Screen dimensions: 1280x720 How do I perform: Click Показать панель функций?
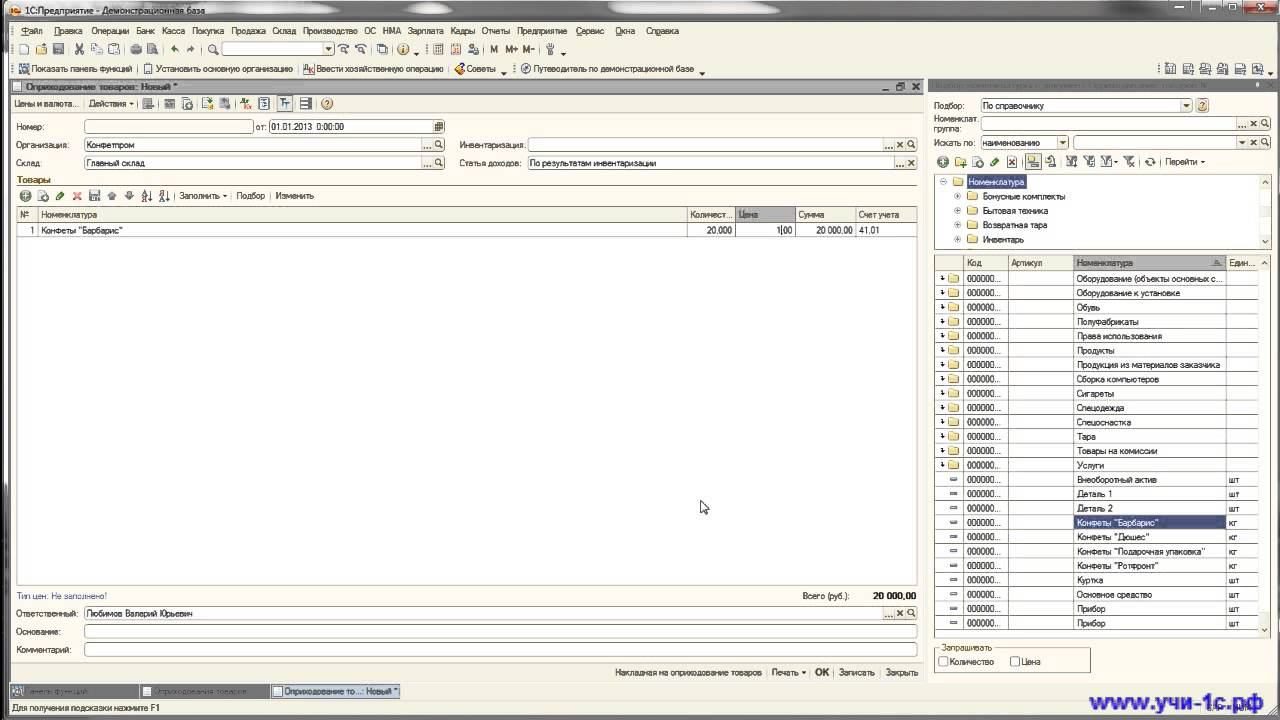75,69
